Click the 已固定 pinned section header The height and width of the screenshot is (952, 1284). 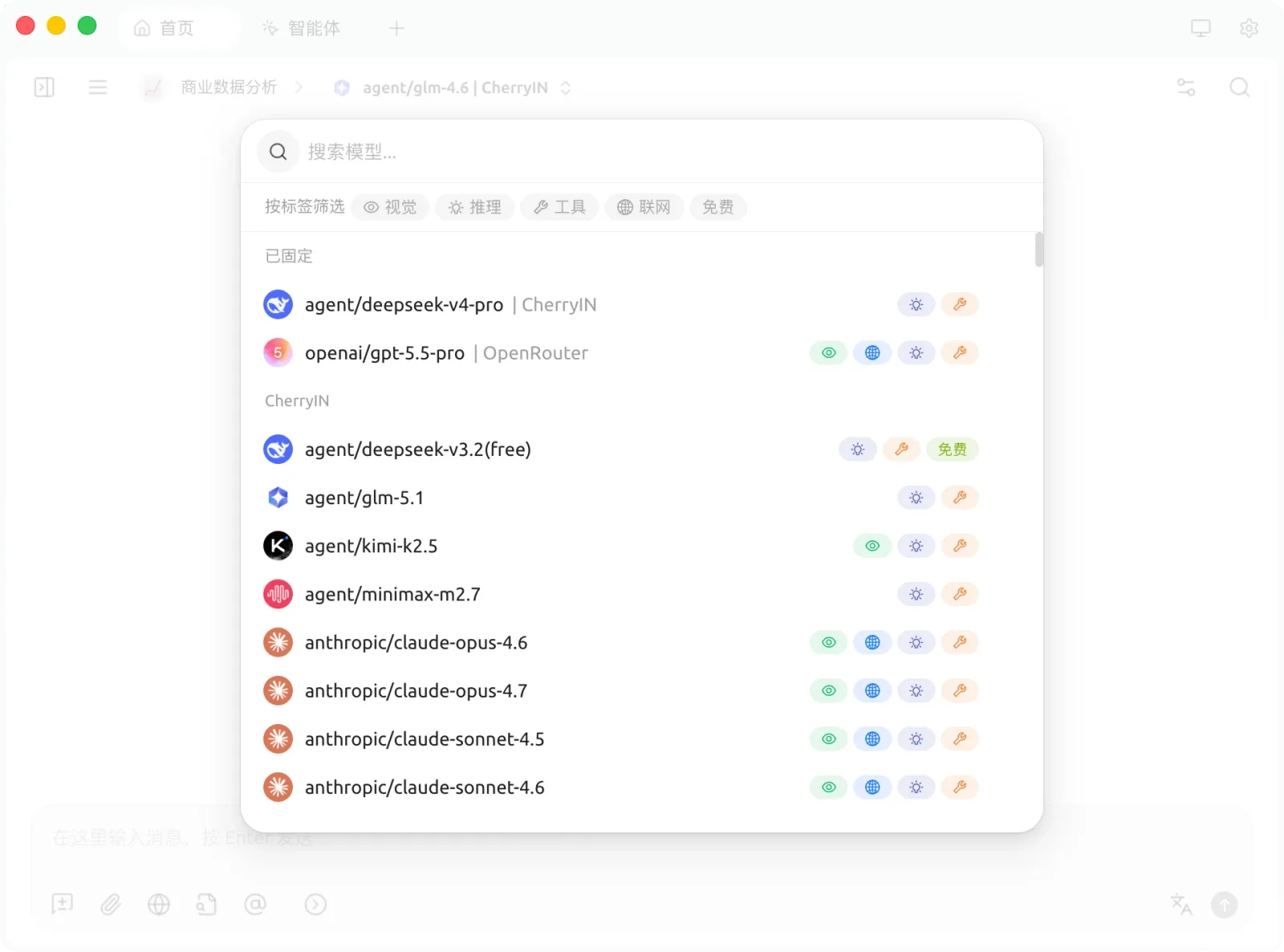pyautogui.click(x=289, y=256)
